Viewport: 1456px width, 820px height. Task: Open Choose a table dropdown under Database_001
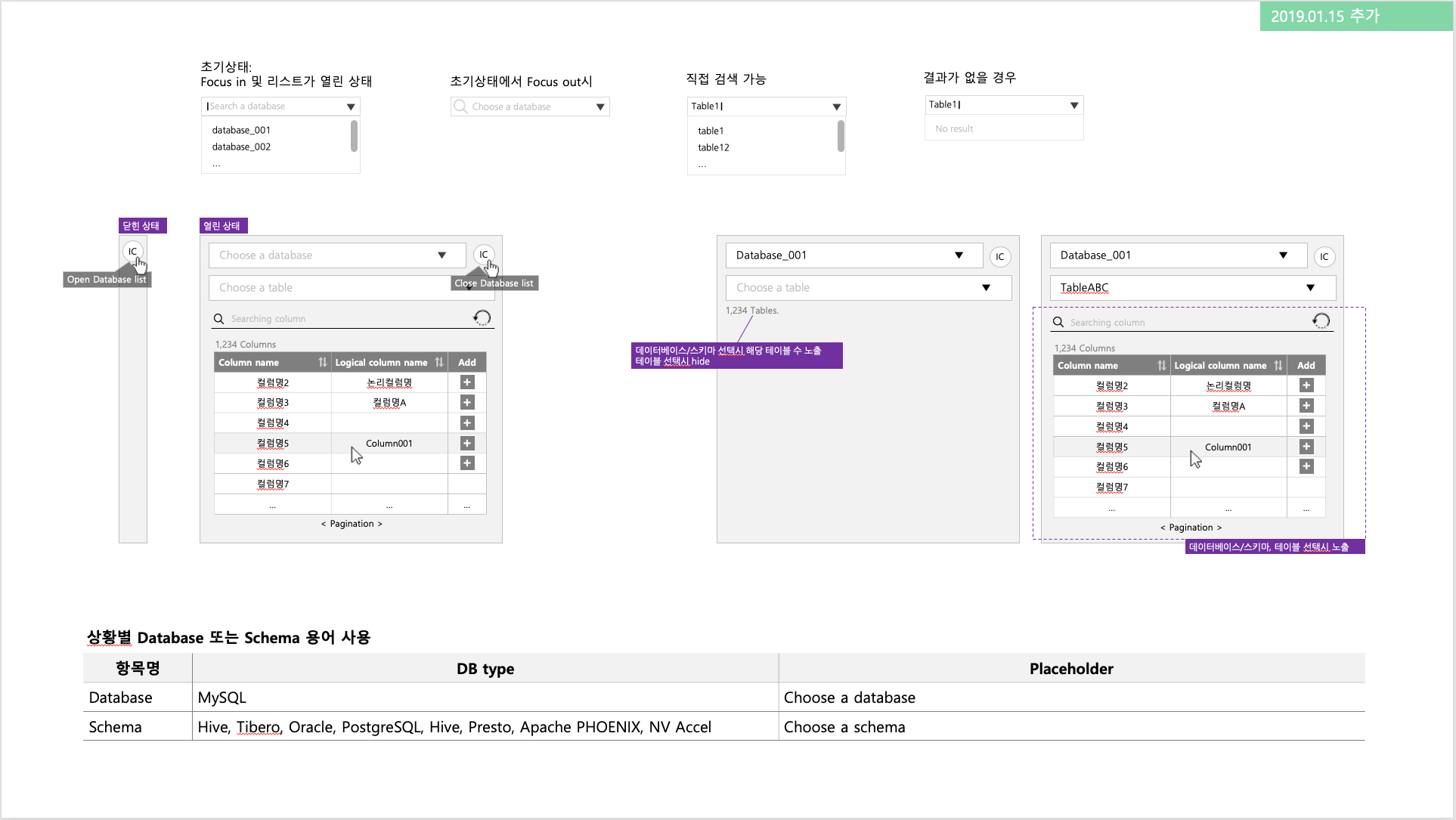(x=986, y=288)
